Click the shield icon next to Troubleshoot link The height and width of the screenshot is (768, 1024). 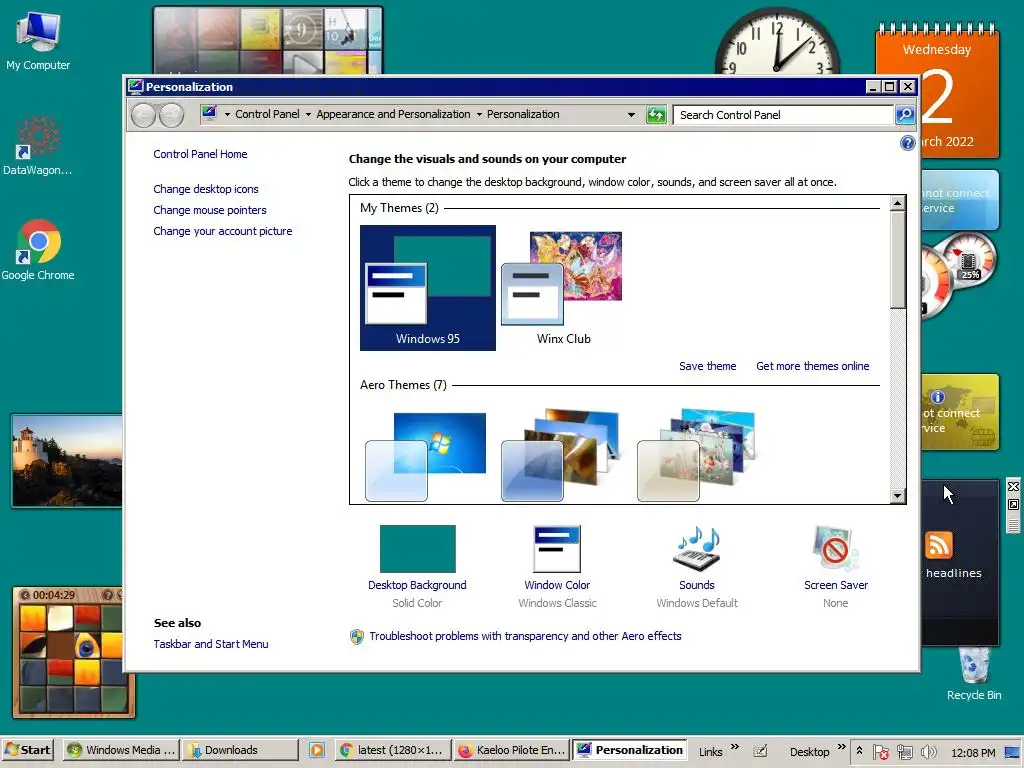click(357, 637)
